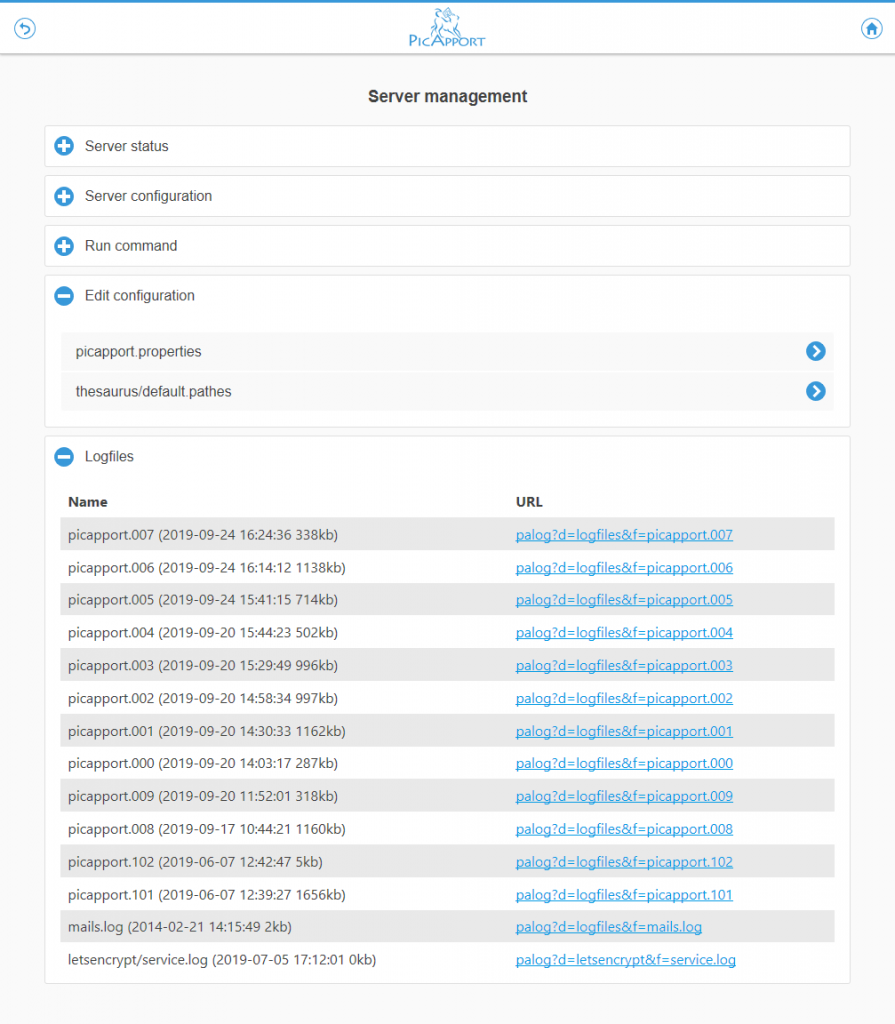Image resolution: width=895 pixels, height=1024 pixels.
Task: Click the PicApport logo
Action: [447, 28]
